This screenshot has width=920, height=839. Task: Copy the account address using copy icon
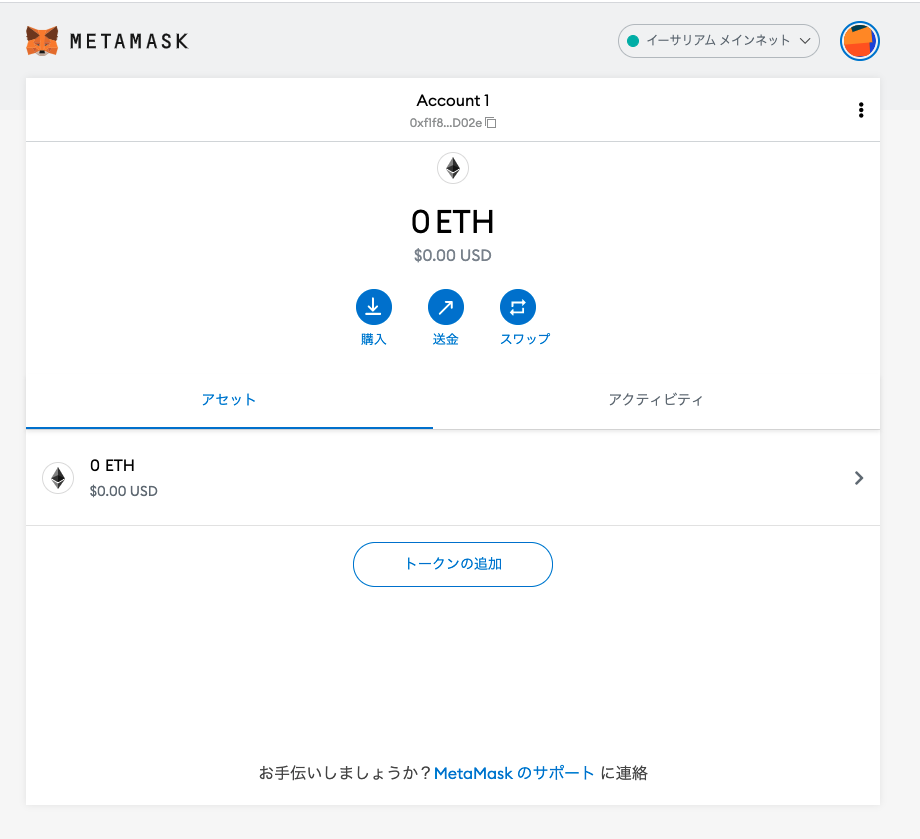click(491, 123)
